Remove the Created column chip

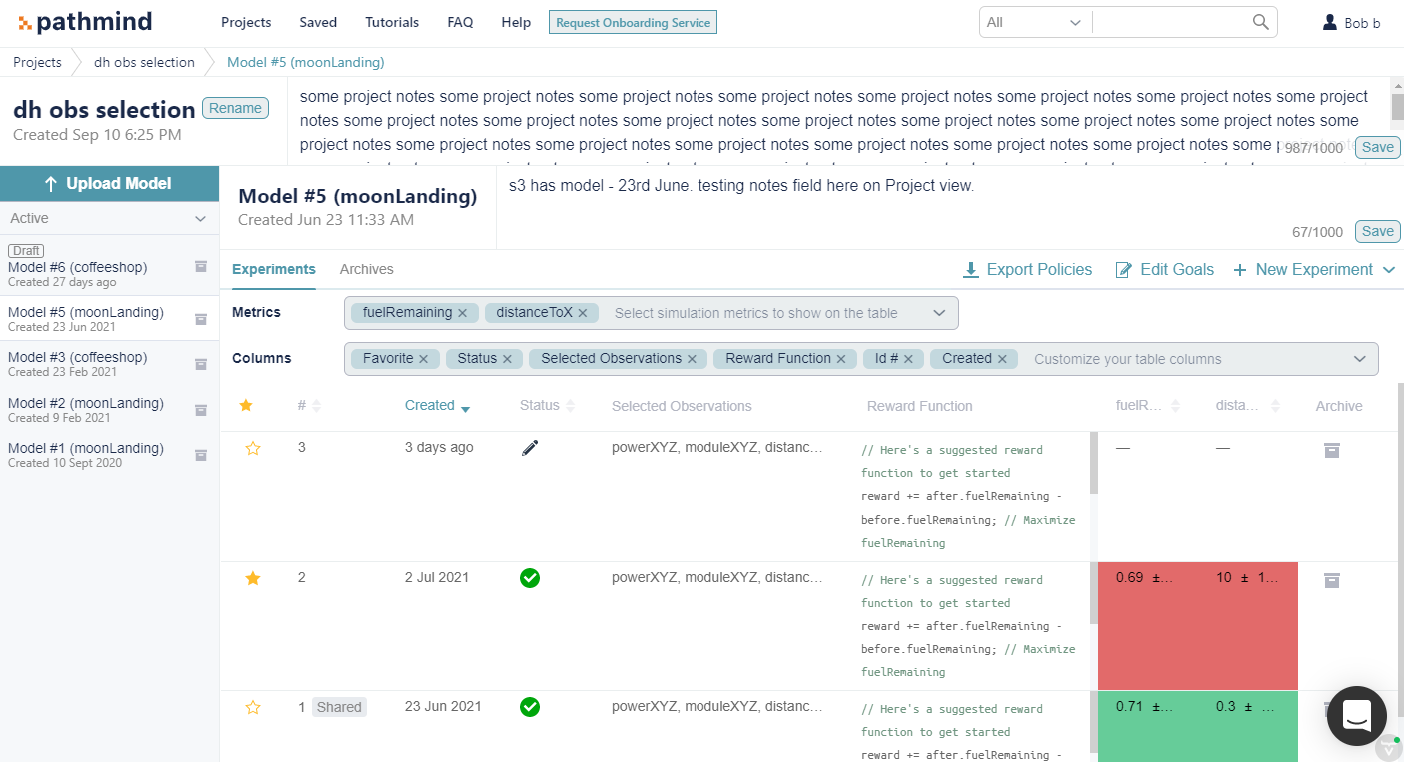[x=1002, y=359]
